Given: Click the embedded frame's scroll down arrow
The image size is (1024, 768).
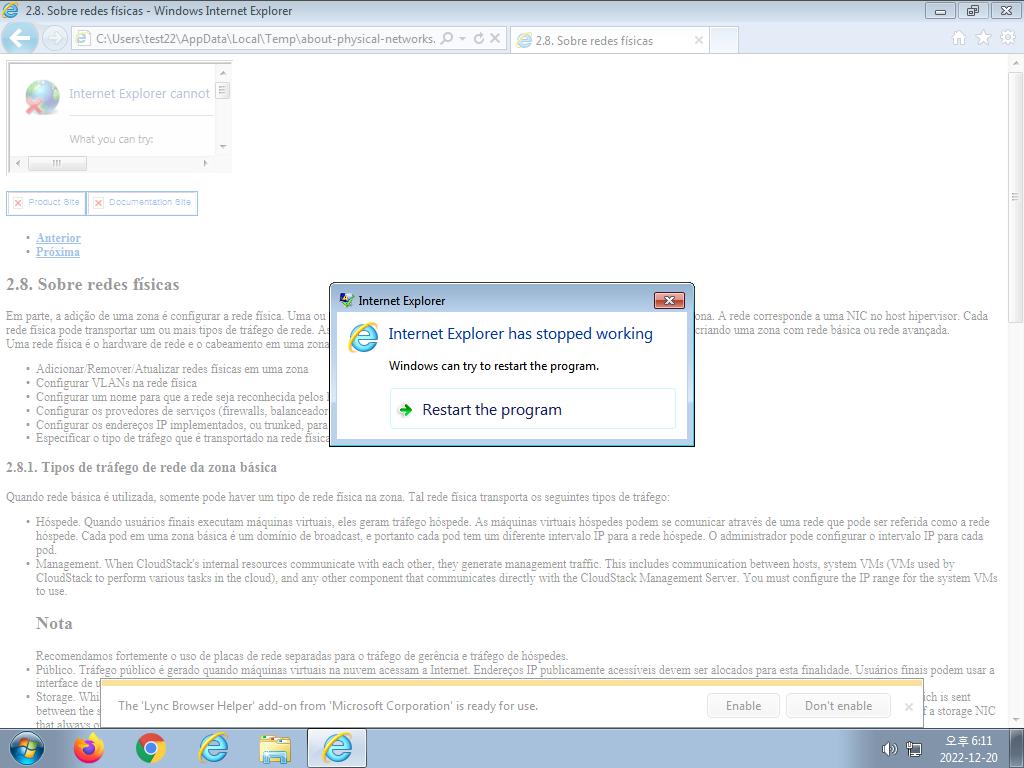Looking at the screenshot, I should 223,146.
